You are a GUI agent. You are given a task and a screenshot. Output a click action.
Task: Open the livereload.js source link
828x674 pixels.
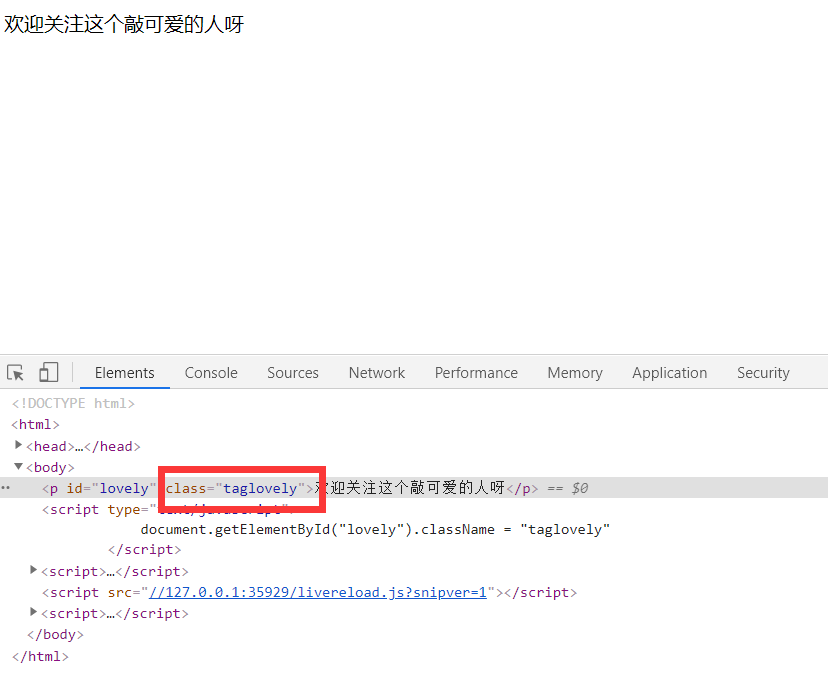click(x=317, y=593)
